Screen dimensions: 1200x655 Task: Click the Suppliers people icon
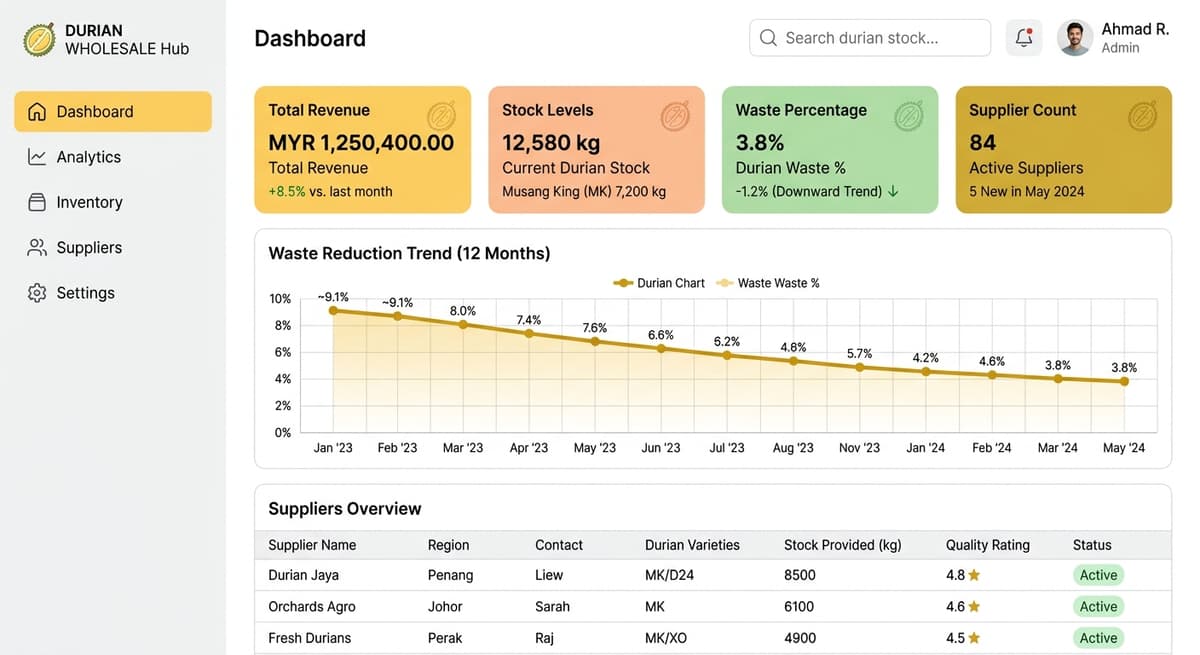point(38,247)
